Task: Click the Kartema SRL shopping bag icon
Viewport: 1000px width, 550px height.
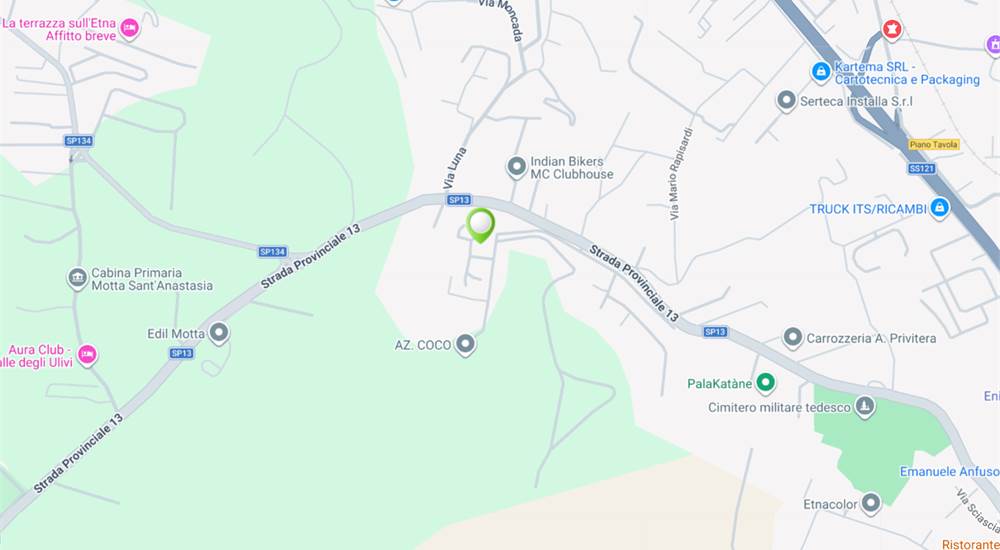Action: point(820,72)
